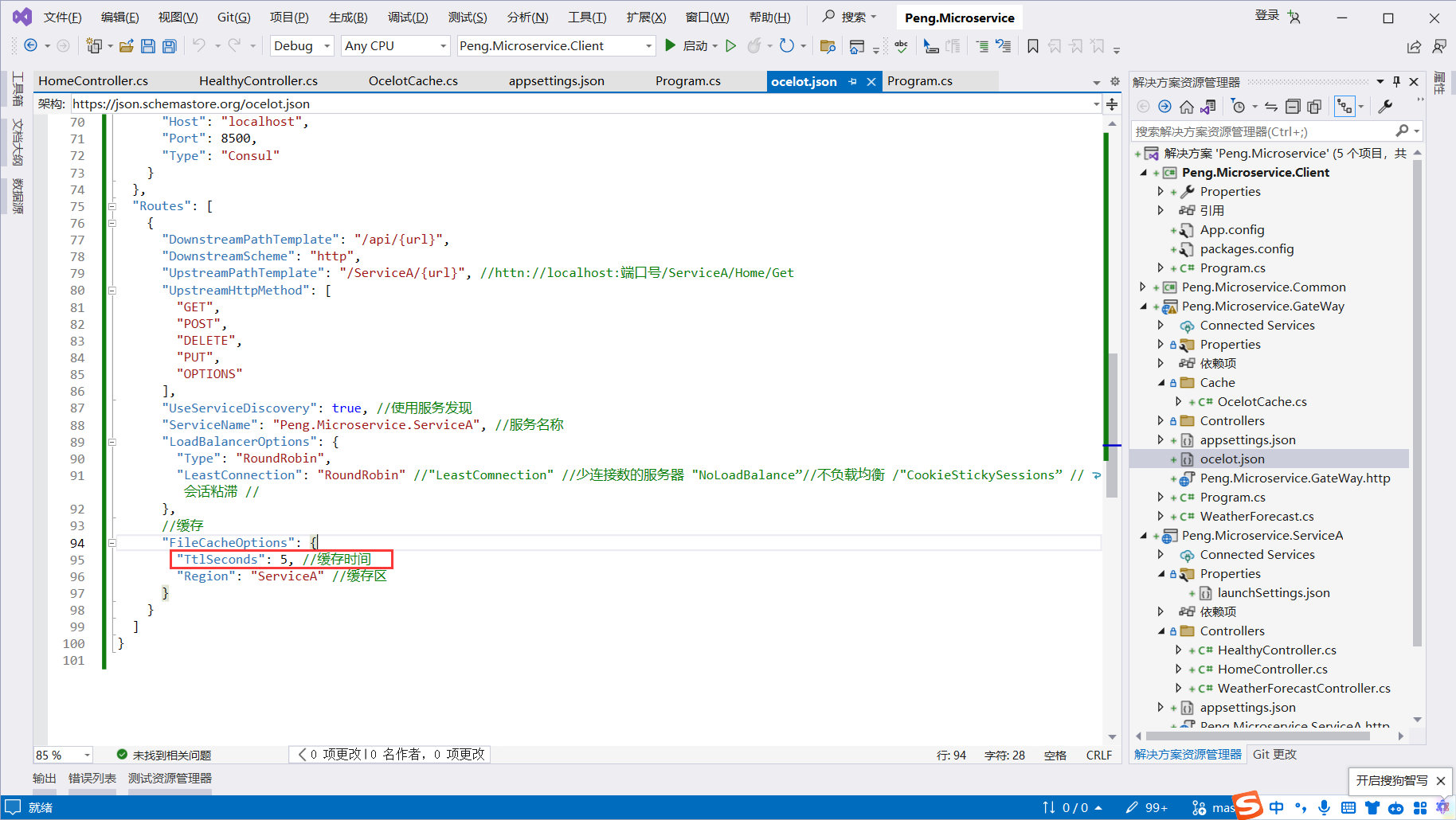Toggle the nested view button in Solution Explorer

click(x=1344, y=107)
